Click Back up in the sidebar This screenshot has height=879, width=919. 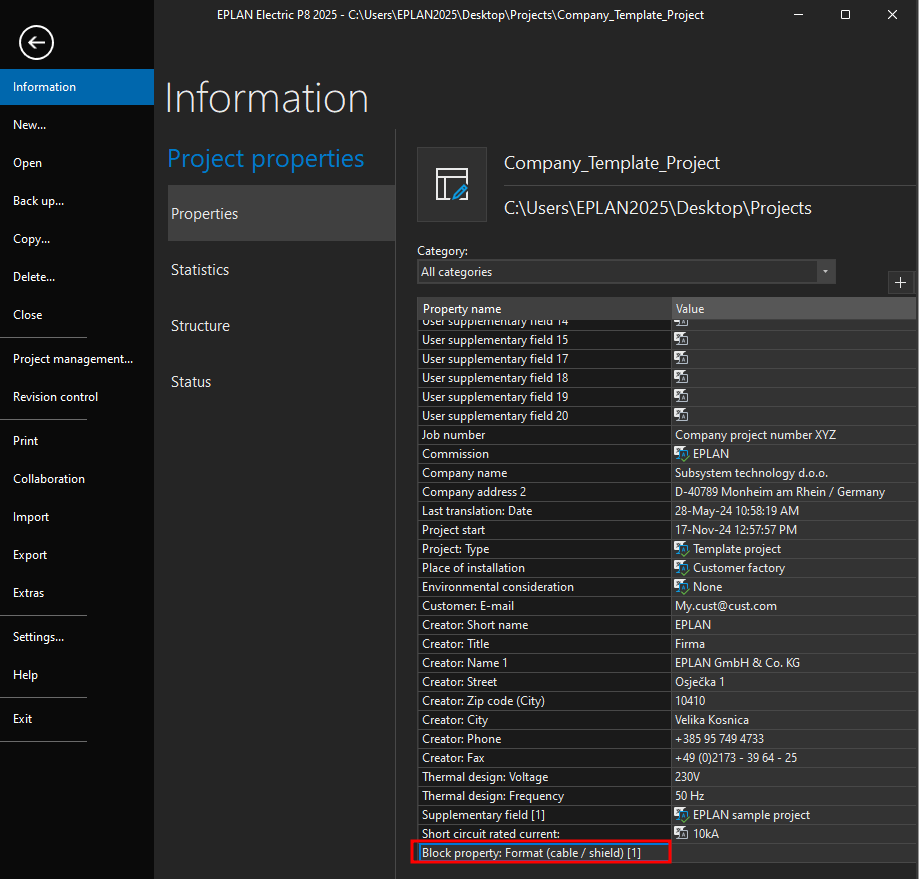point(38,201)
